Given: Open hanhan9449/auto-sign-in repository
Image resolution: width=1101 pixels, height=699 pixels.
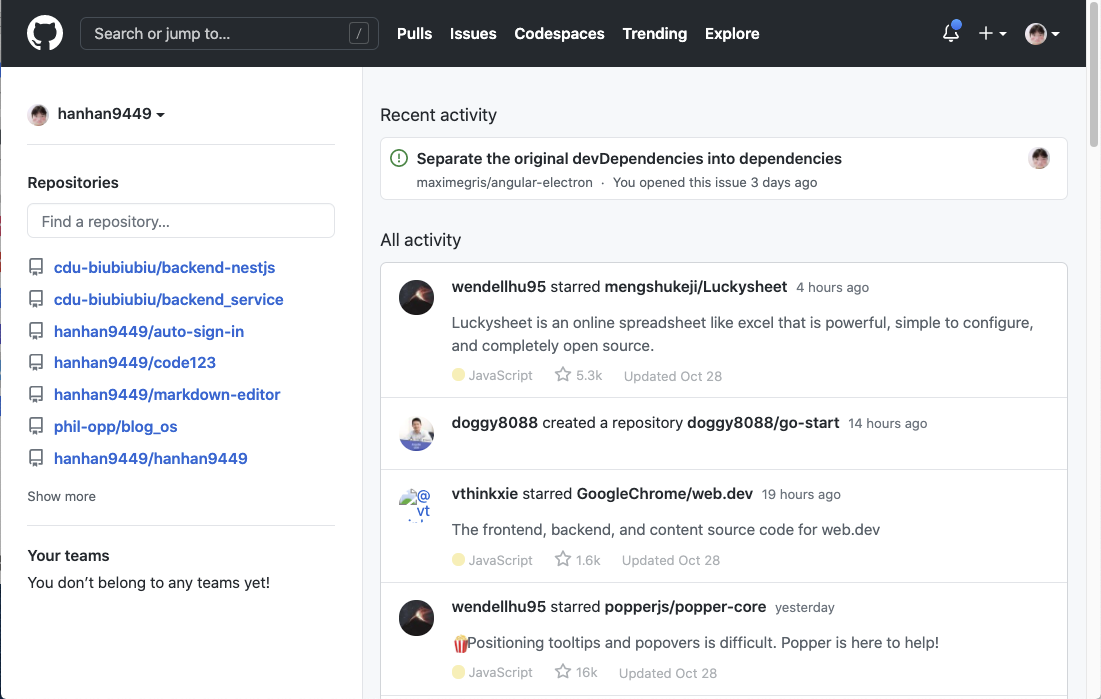Looking at the screenshot, I should coord(149,331).
